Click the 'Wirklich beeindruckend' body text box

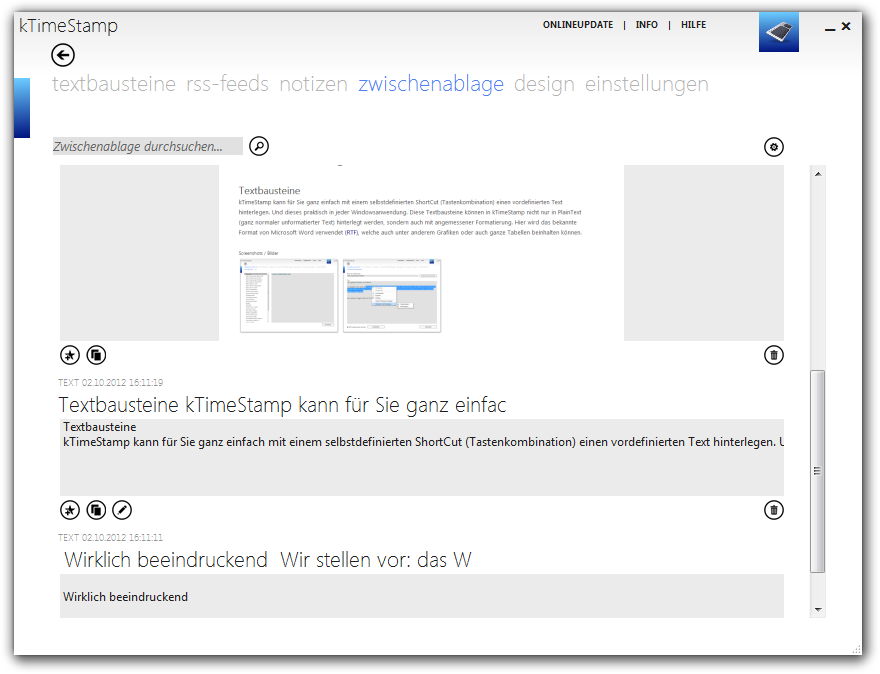[421, 596]
